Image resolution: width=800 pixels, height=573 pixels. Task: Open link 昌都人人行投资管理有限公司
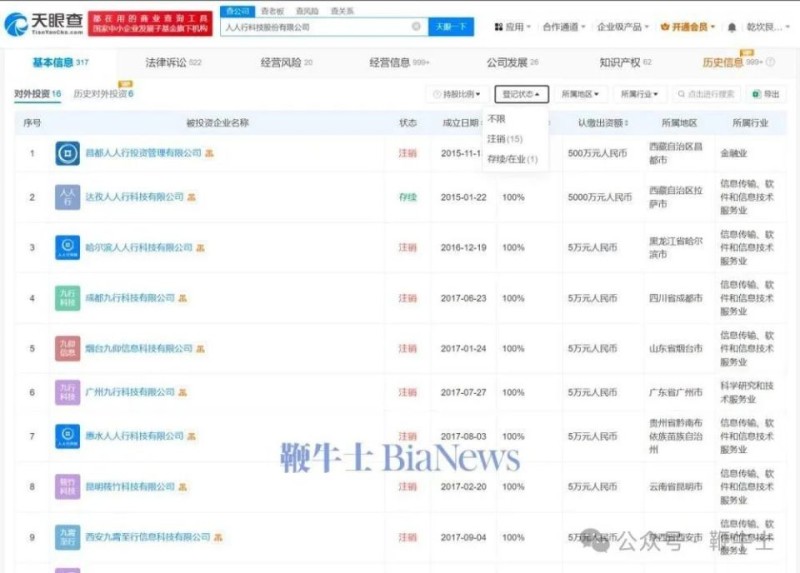pos(143,153)
